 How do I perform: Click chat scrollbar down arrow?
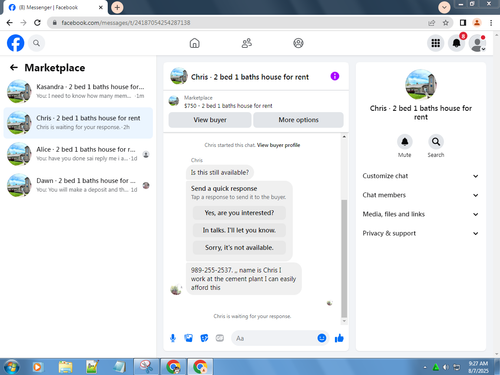pos(344,321)
